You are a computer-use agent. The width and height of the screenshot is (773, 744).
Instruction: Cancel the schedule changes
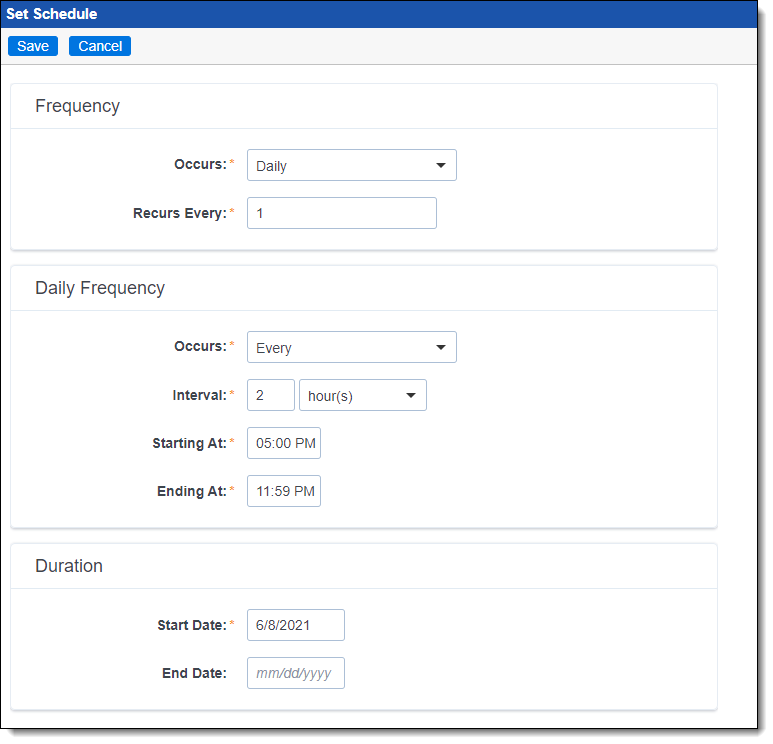[100, 46]
